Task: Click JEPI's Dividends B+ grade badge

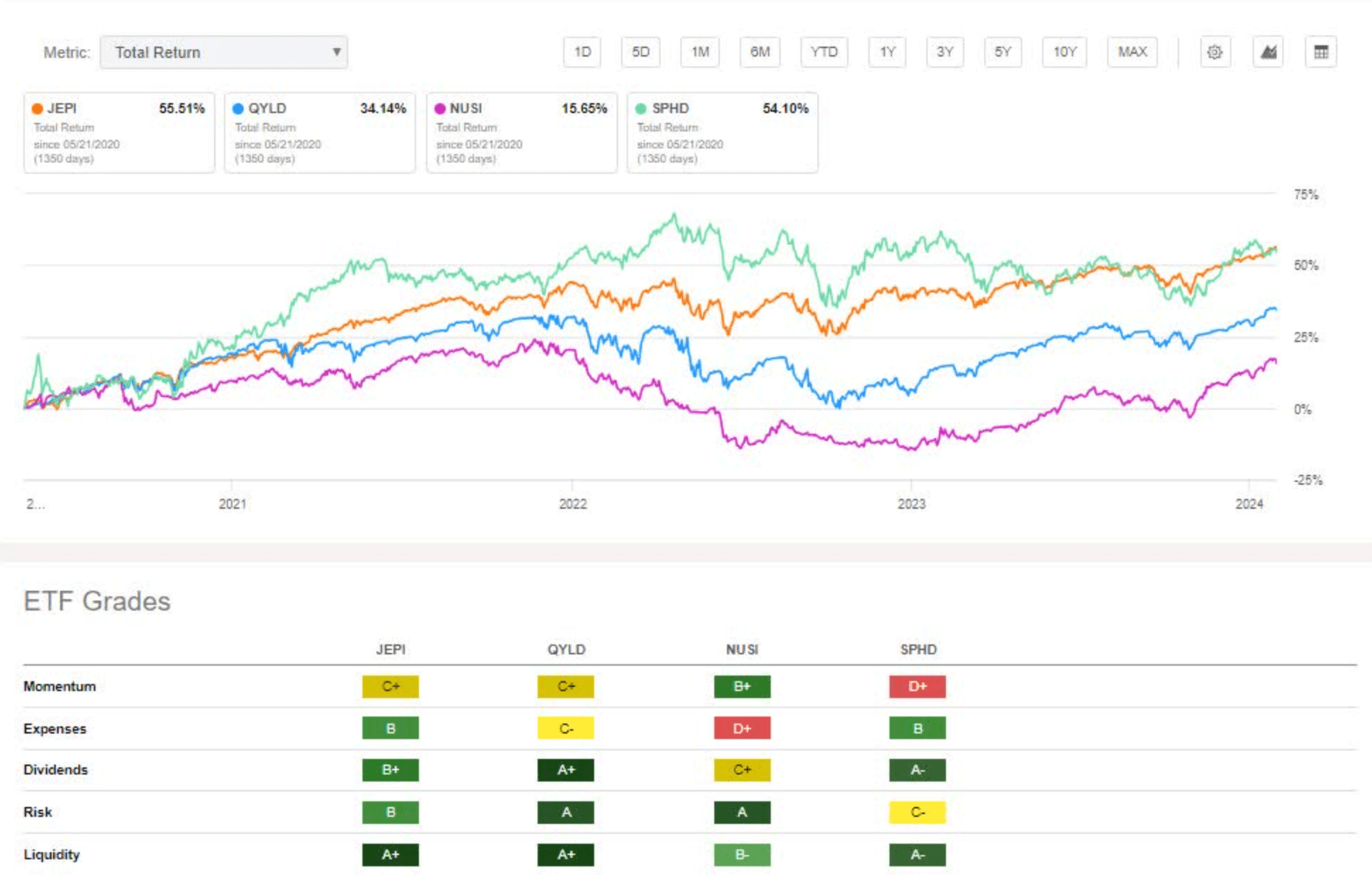Action: [391, 770]
